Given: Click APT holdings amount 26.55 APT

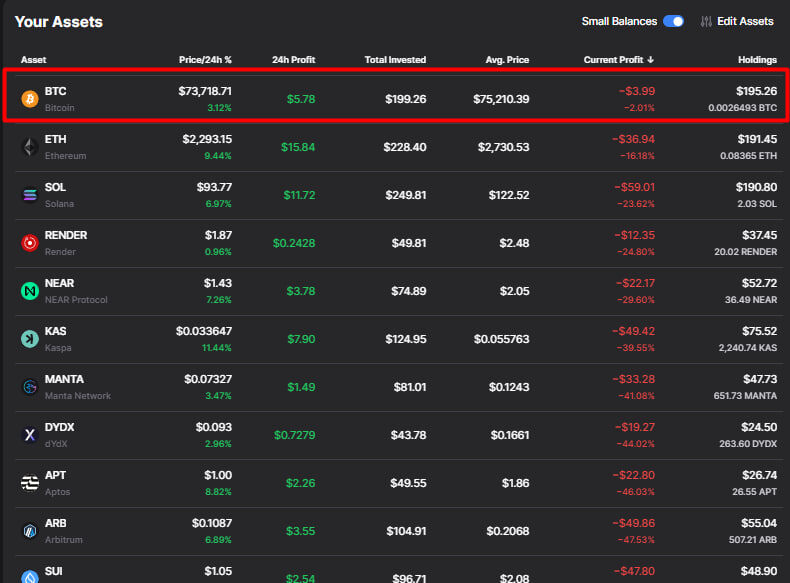Looking at the screenshot, I should [754, 492].
